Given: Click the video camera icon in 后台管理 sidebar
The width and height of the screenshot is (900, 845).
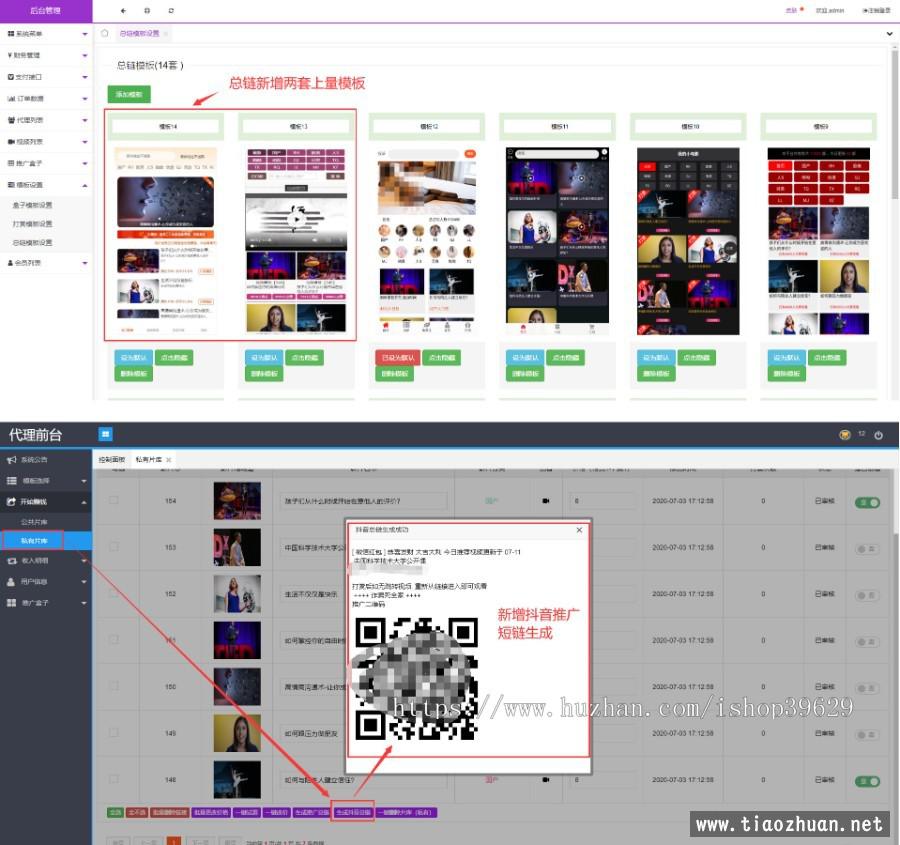Looking at the screenshot, I should 11,142.
